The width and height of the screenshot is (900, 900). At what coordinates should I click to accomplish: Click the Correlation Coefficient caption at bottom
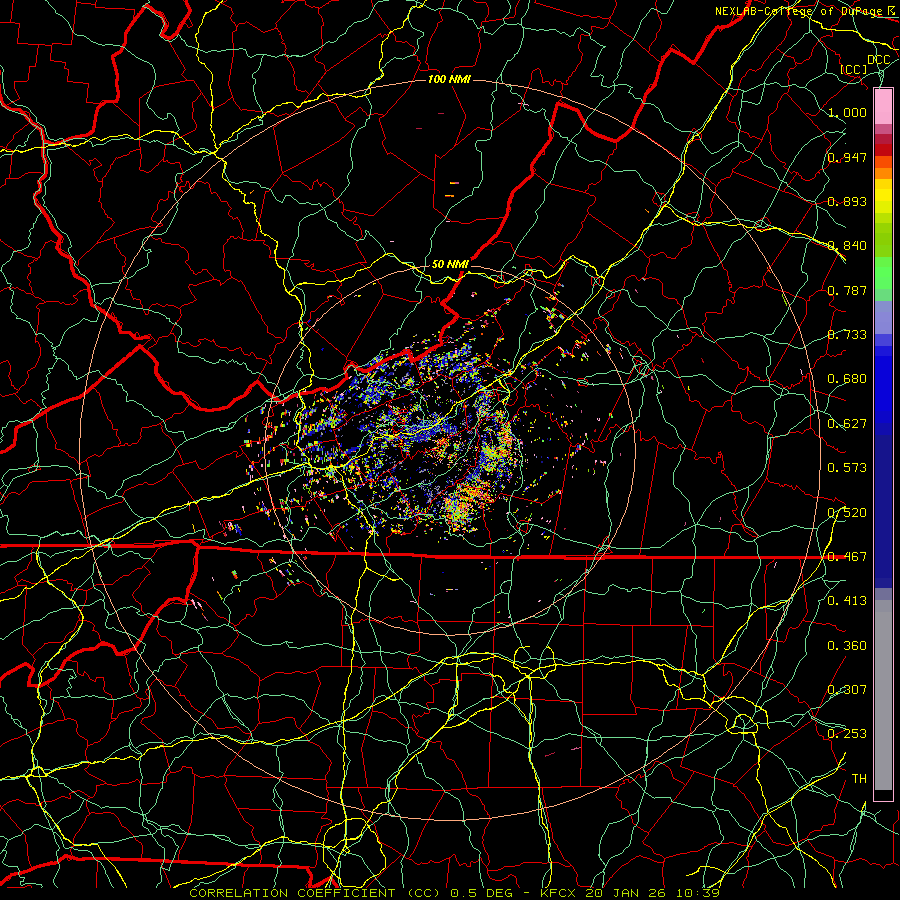pos(455,893)
